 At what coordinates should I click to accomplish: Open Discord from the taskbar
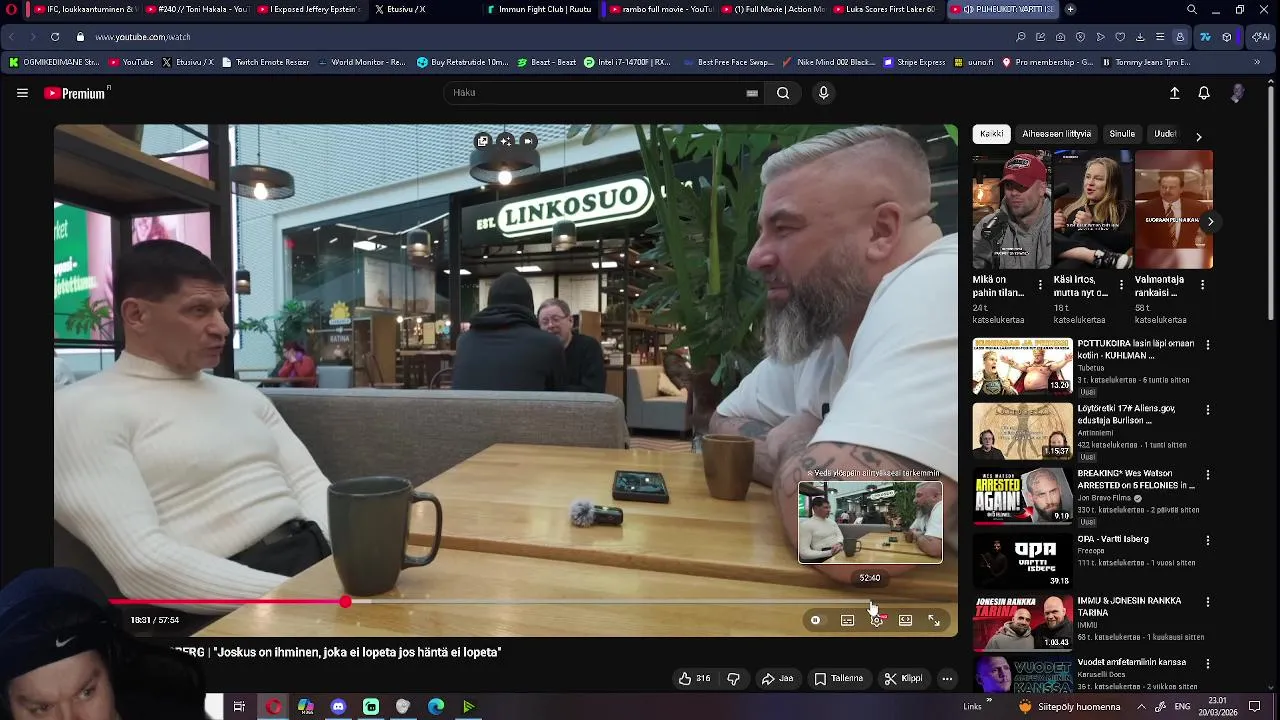pyautogui.click(x=338, y=707)
